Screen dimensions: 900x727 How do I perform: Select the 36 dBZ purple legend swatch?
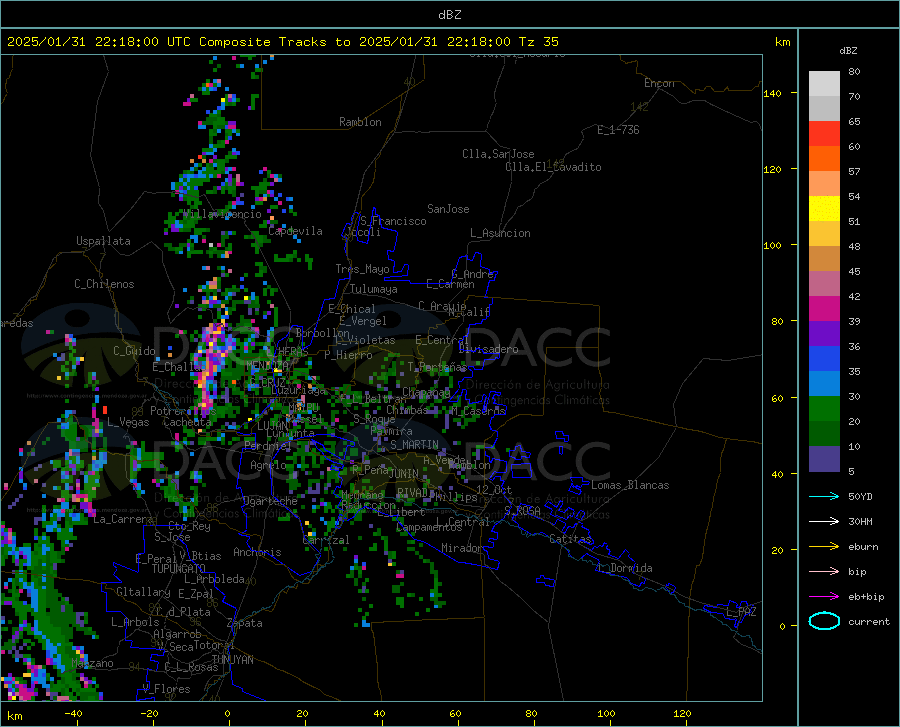(x=824, y=333)
